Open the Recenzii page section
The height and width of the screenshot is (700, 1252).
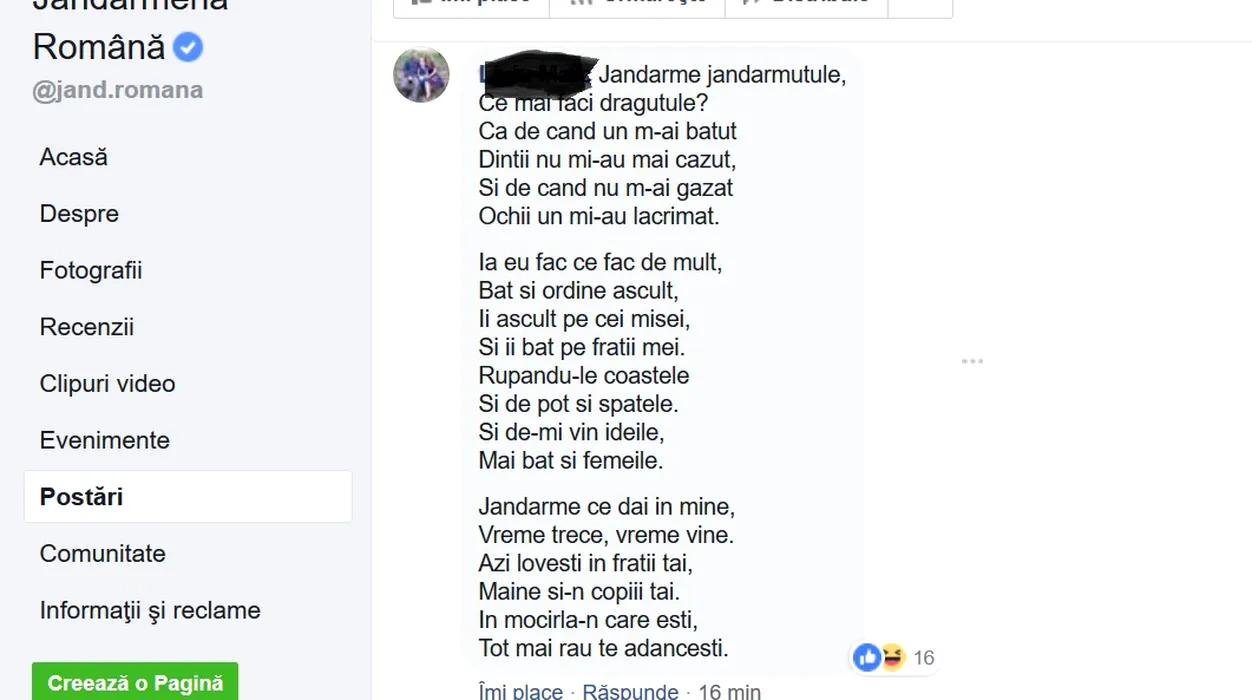click(x=87, y=327)
